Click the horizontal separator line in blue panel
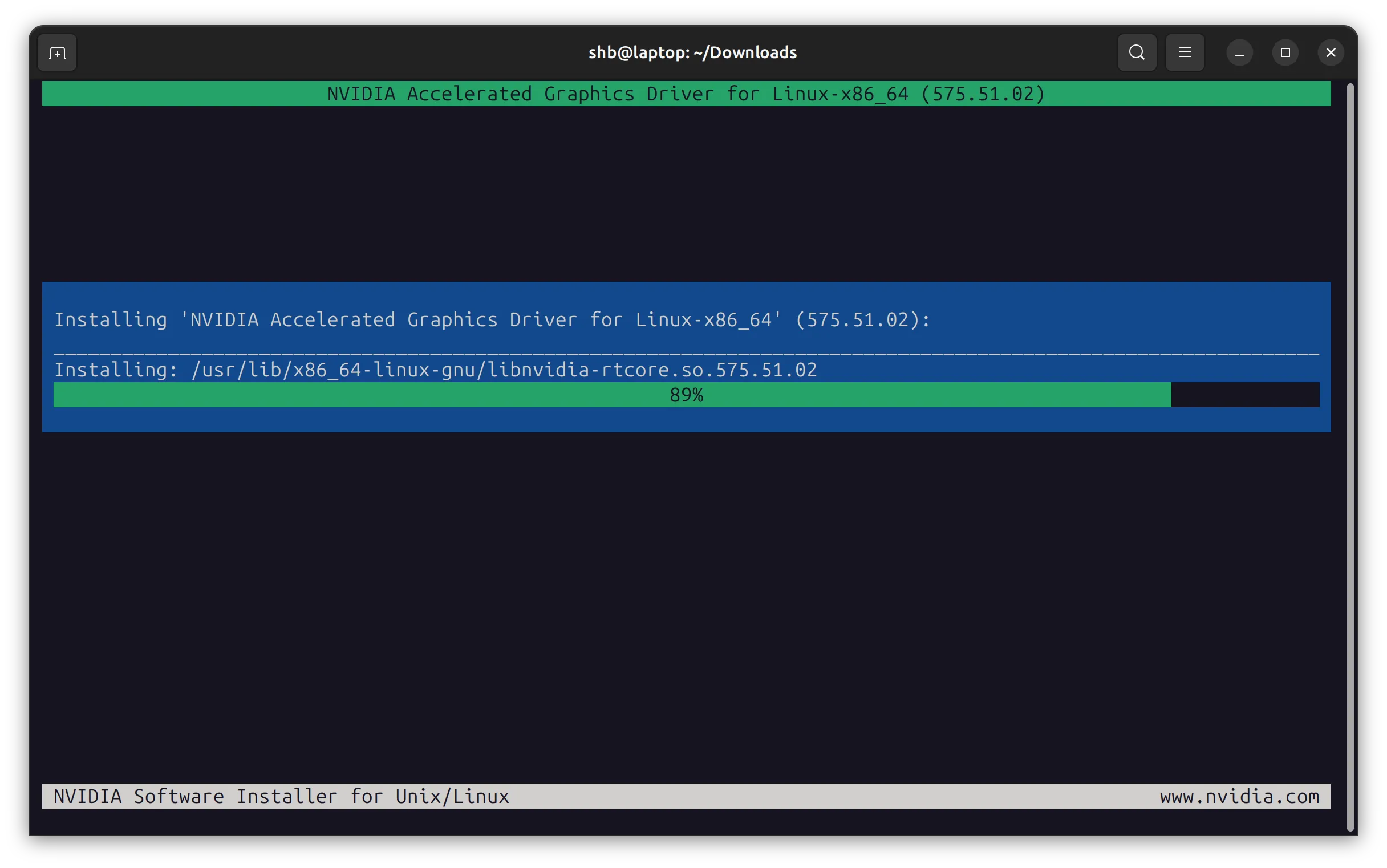Image resolution: width=1387 pixels, height=868 pixels. (686, 353)
